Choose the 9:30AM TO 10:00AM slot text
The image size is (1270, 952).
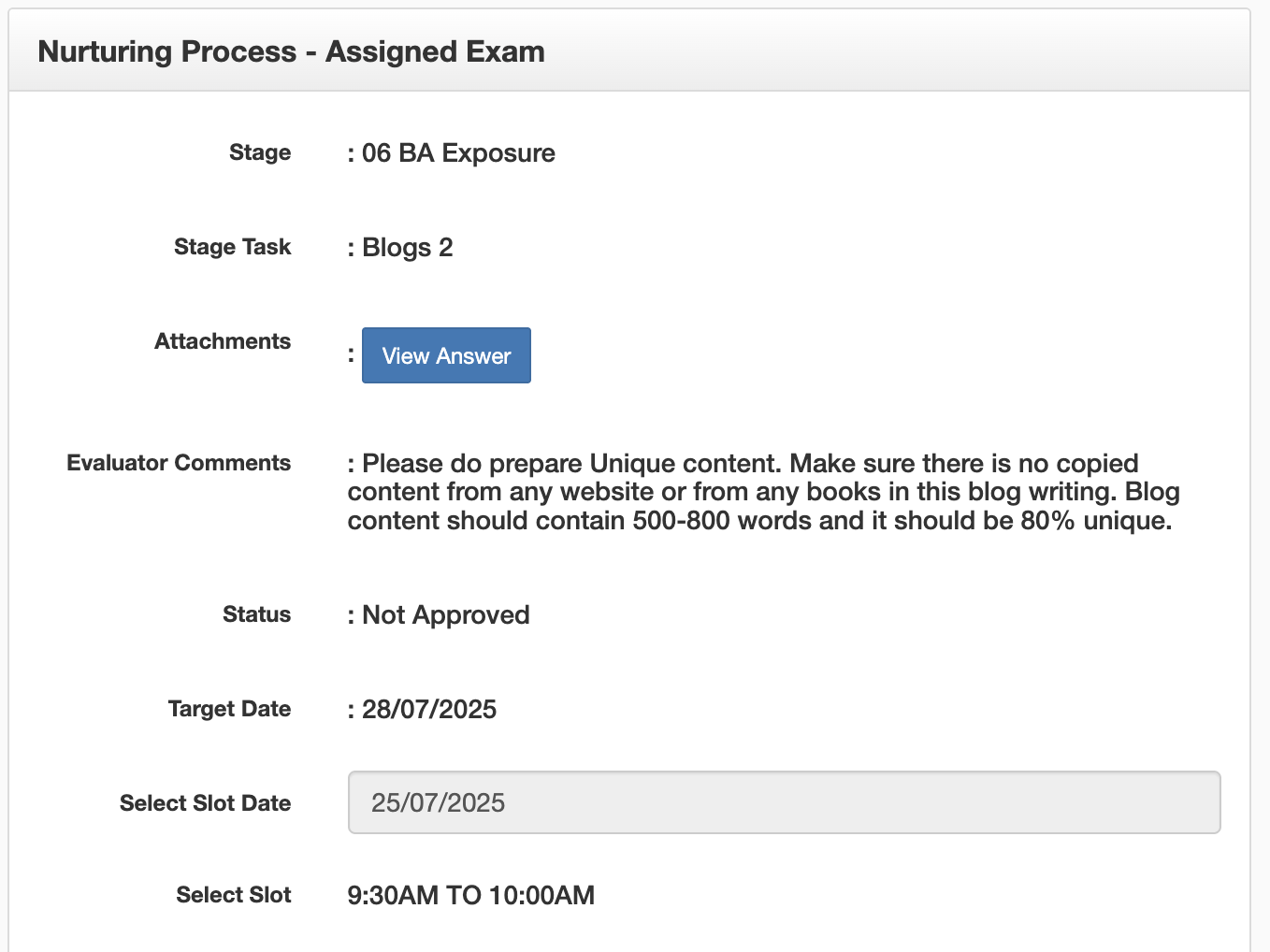pyautogui.click(x=471, y=896)
